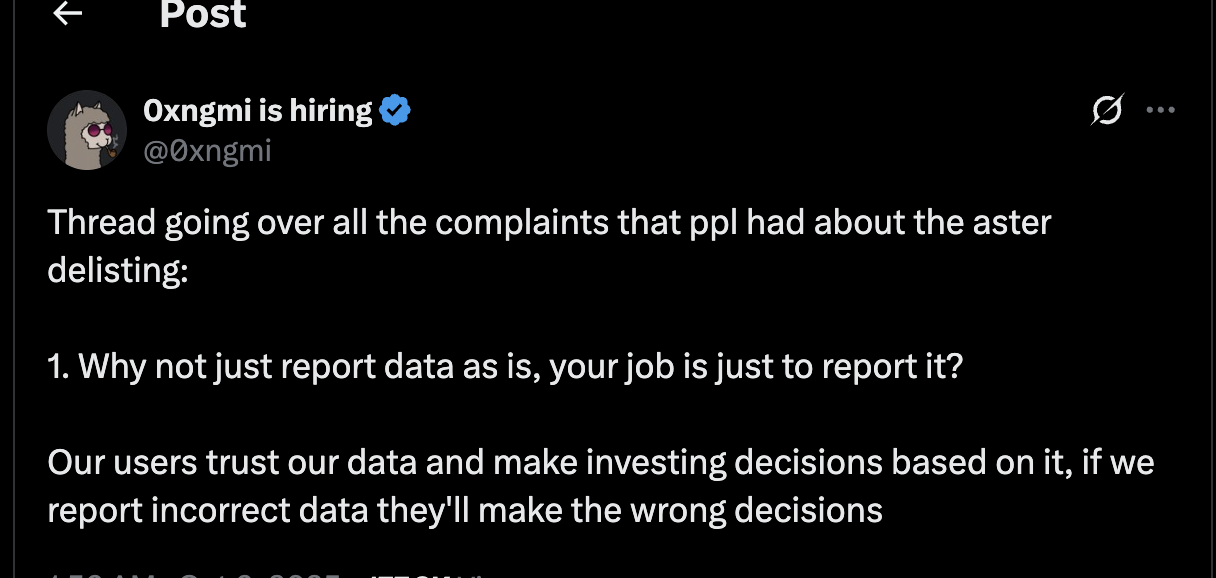This screenshot has width=1216, height=578.
Task: Click the blue verified badge
Action: click(x=396, y=110)
